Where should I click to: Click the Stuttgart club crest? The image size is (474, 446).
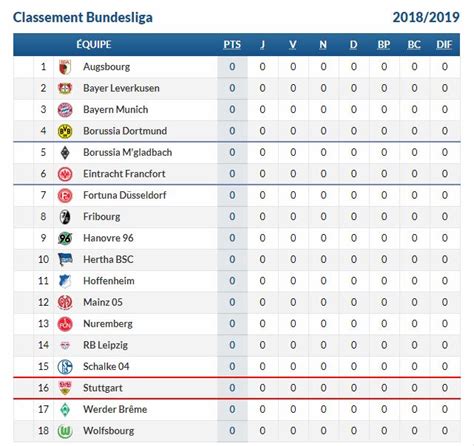click(65, 388)
